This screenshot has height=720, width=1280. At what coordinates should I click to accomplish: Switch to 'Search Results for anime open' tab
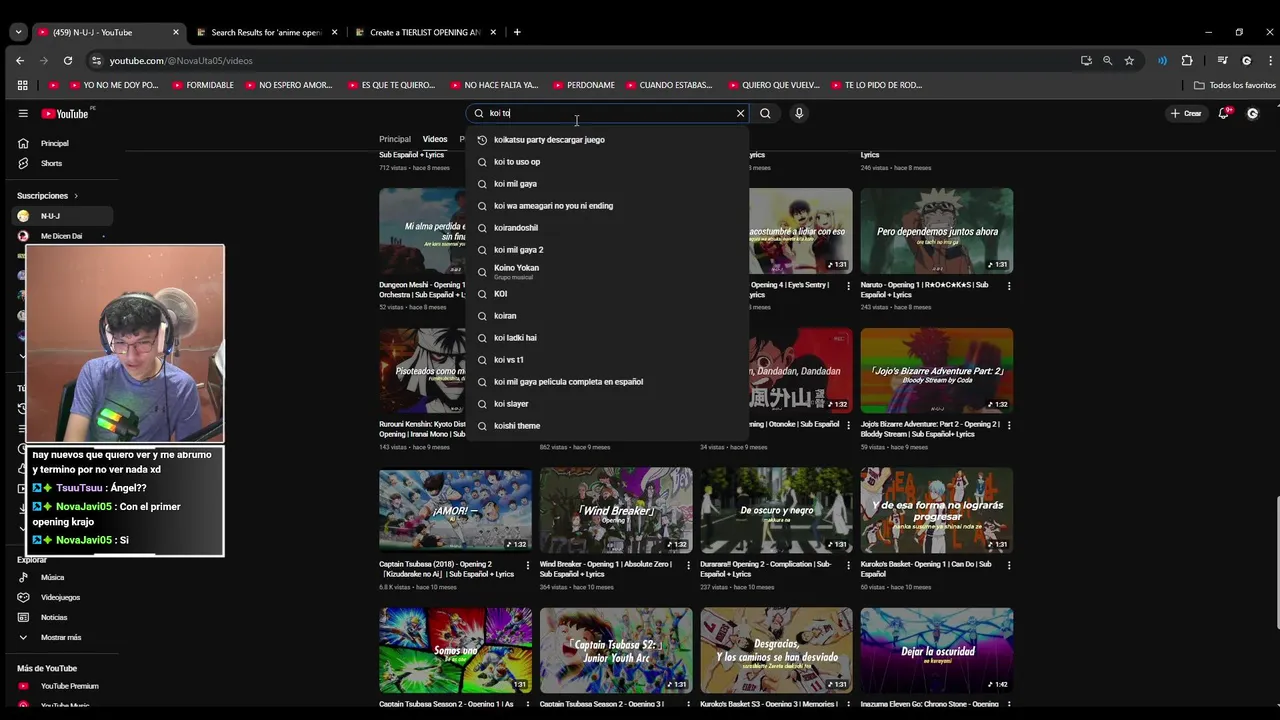click(267, 32)
